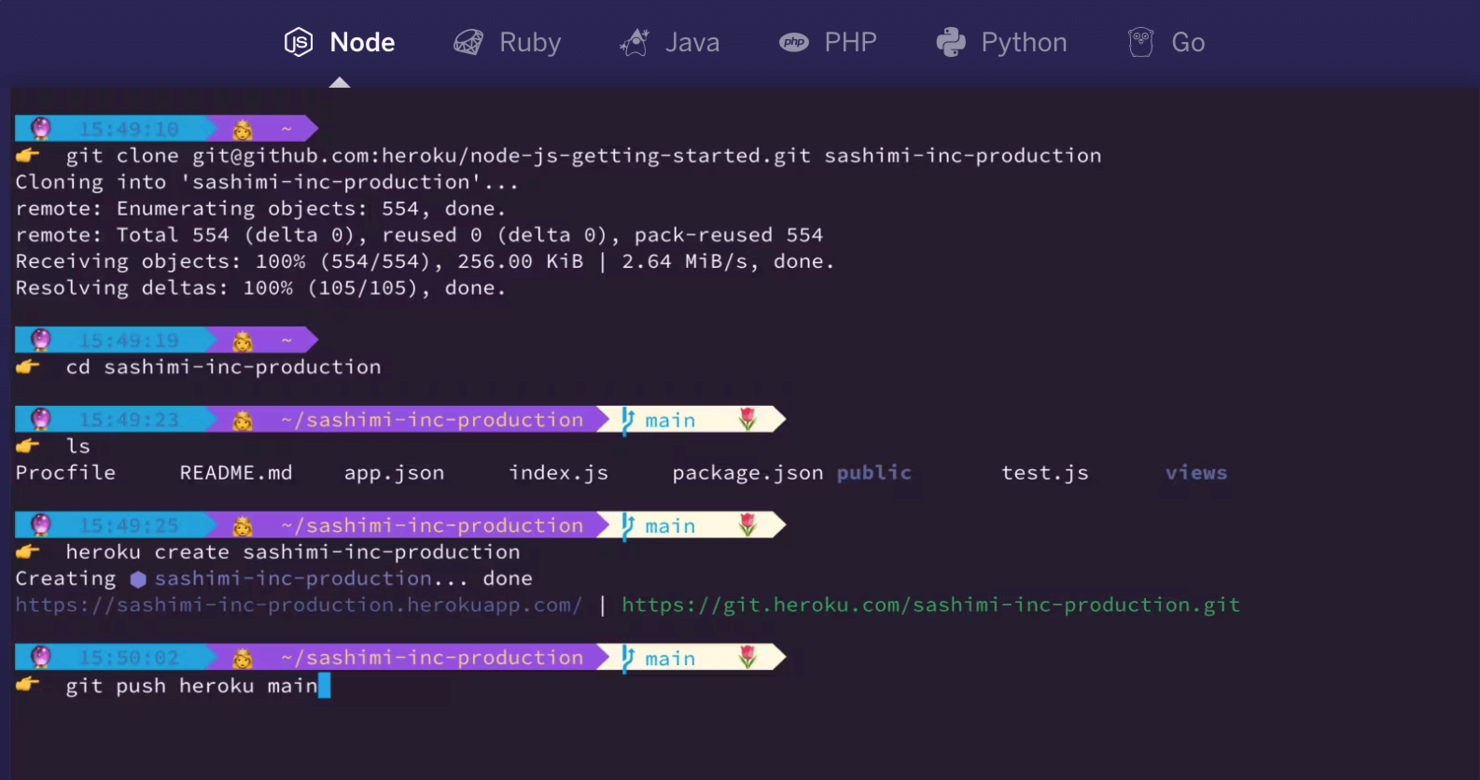
Task: Open the git.heroku.com repository link
Action: point(929,605)
